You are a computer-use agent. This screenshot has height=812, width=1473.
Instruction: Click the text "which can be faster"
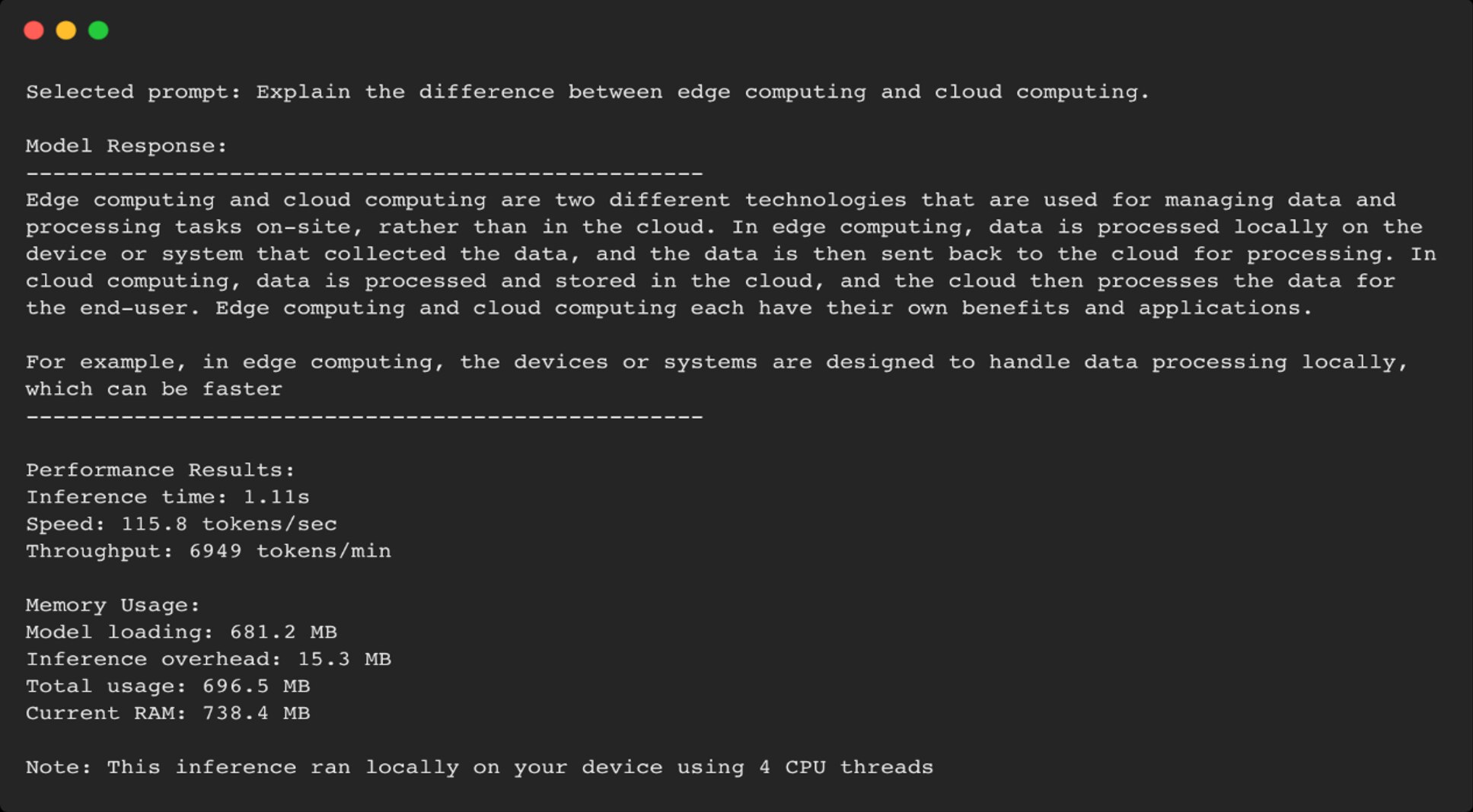click(154, 389)
